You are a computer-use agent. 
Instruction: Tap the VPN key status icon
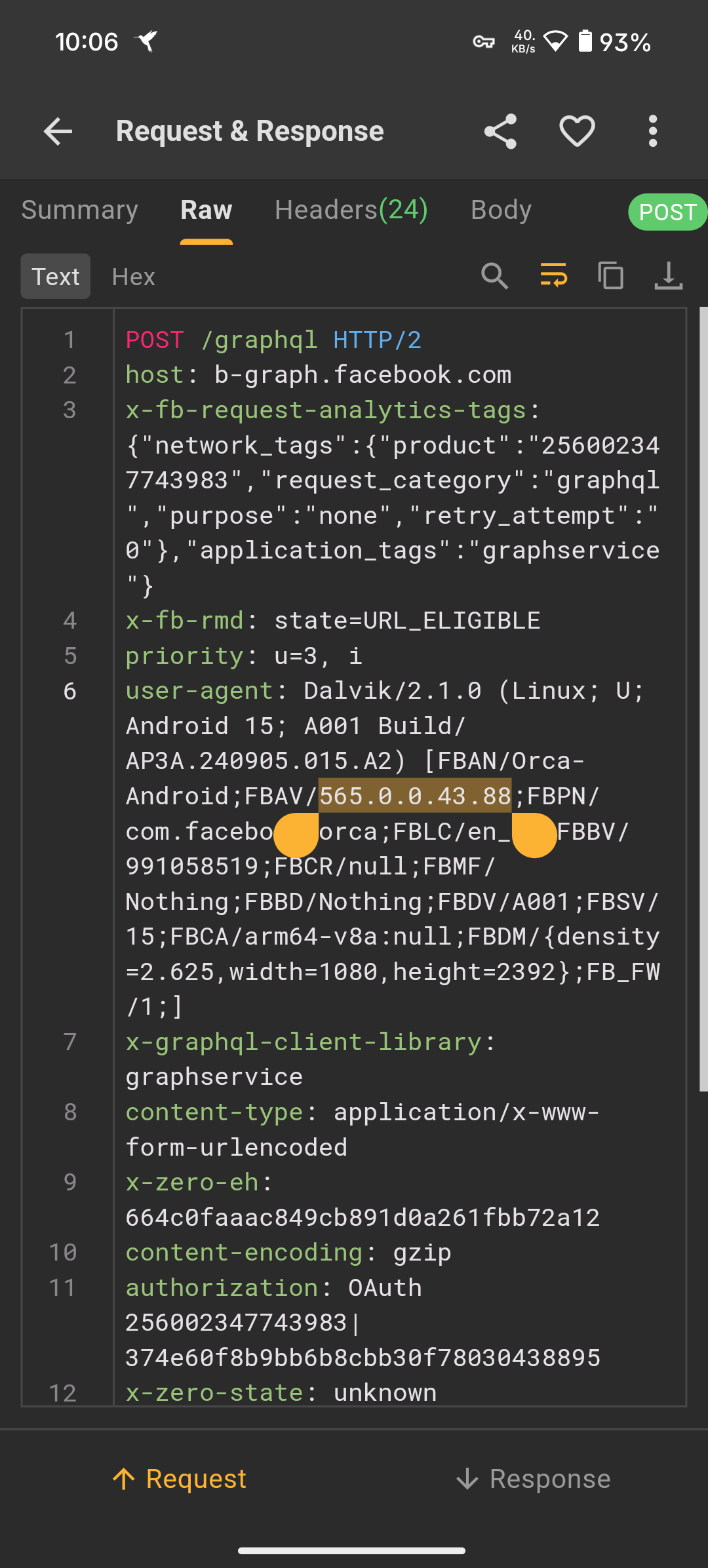coord(484,42)
